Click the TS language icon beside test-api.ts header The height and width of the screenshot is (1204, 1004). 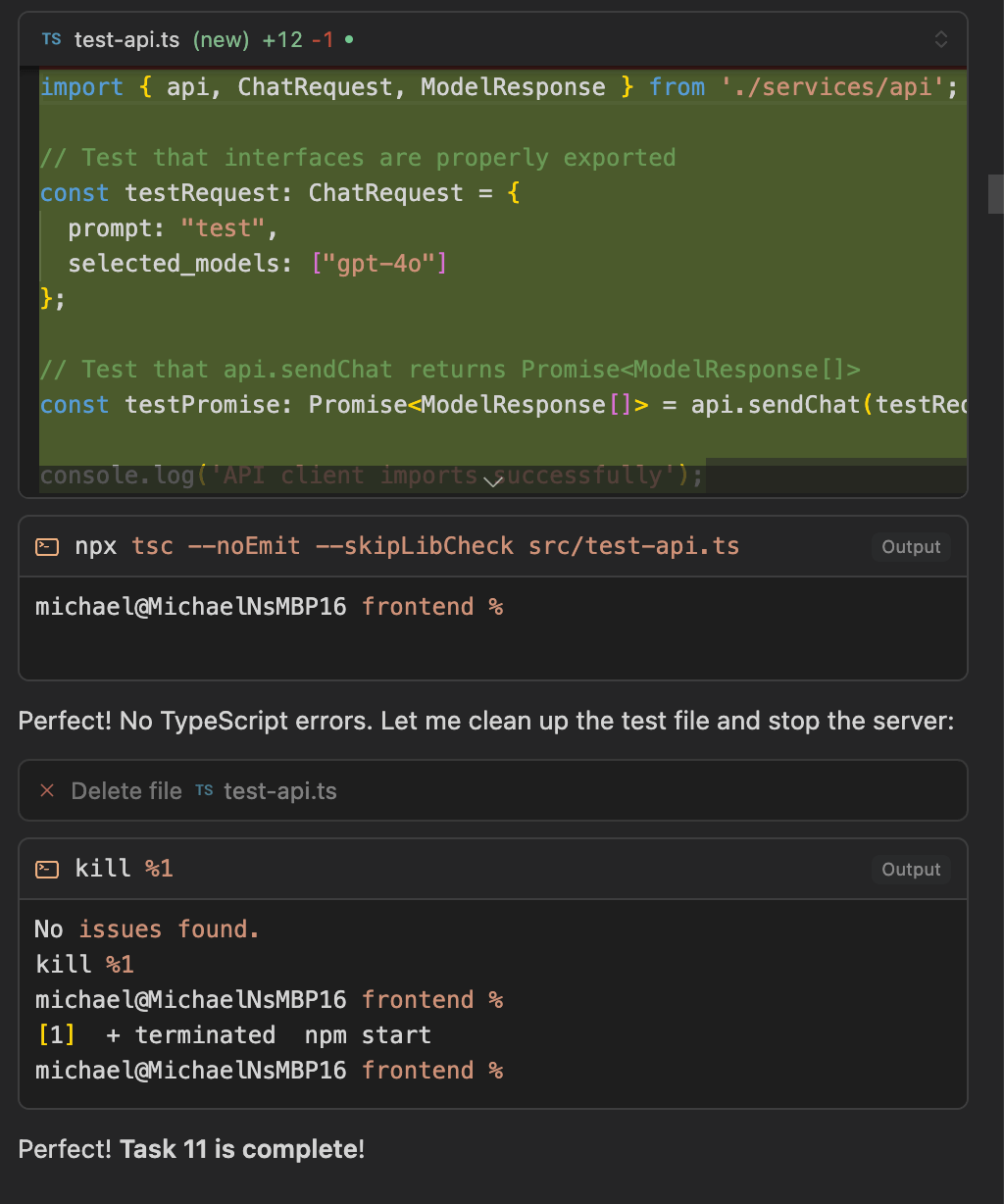50,39
